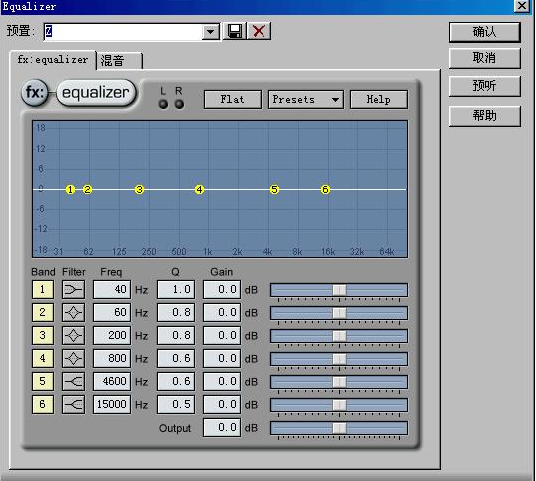
Task: Toggle Band 6 enable button
Action: (43, 404)
